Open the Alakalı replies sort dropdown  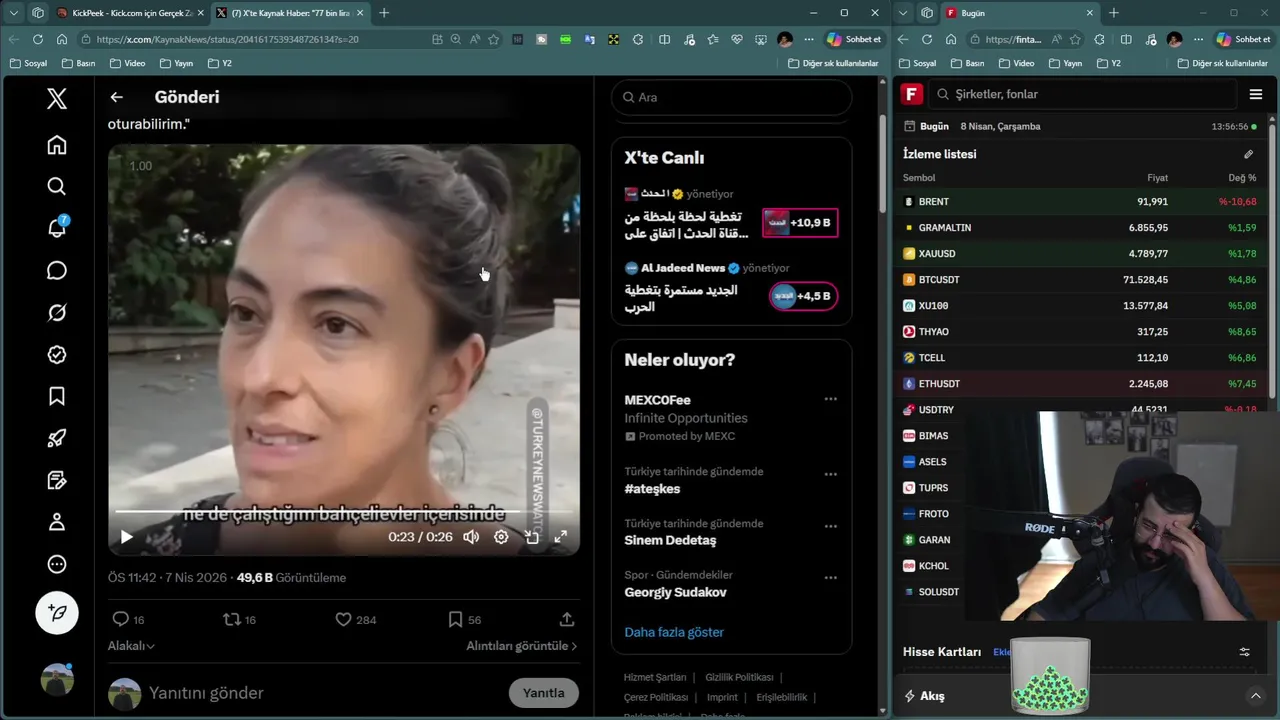pyautogui.click(x=131, y=646)
